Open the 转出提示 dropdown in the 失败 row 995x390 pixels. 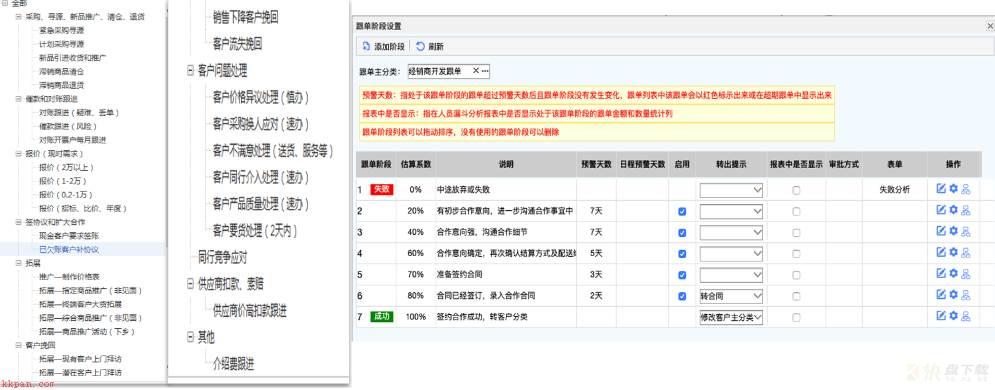point(731,190)
